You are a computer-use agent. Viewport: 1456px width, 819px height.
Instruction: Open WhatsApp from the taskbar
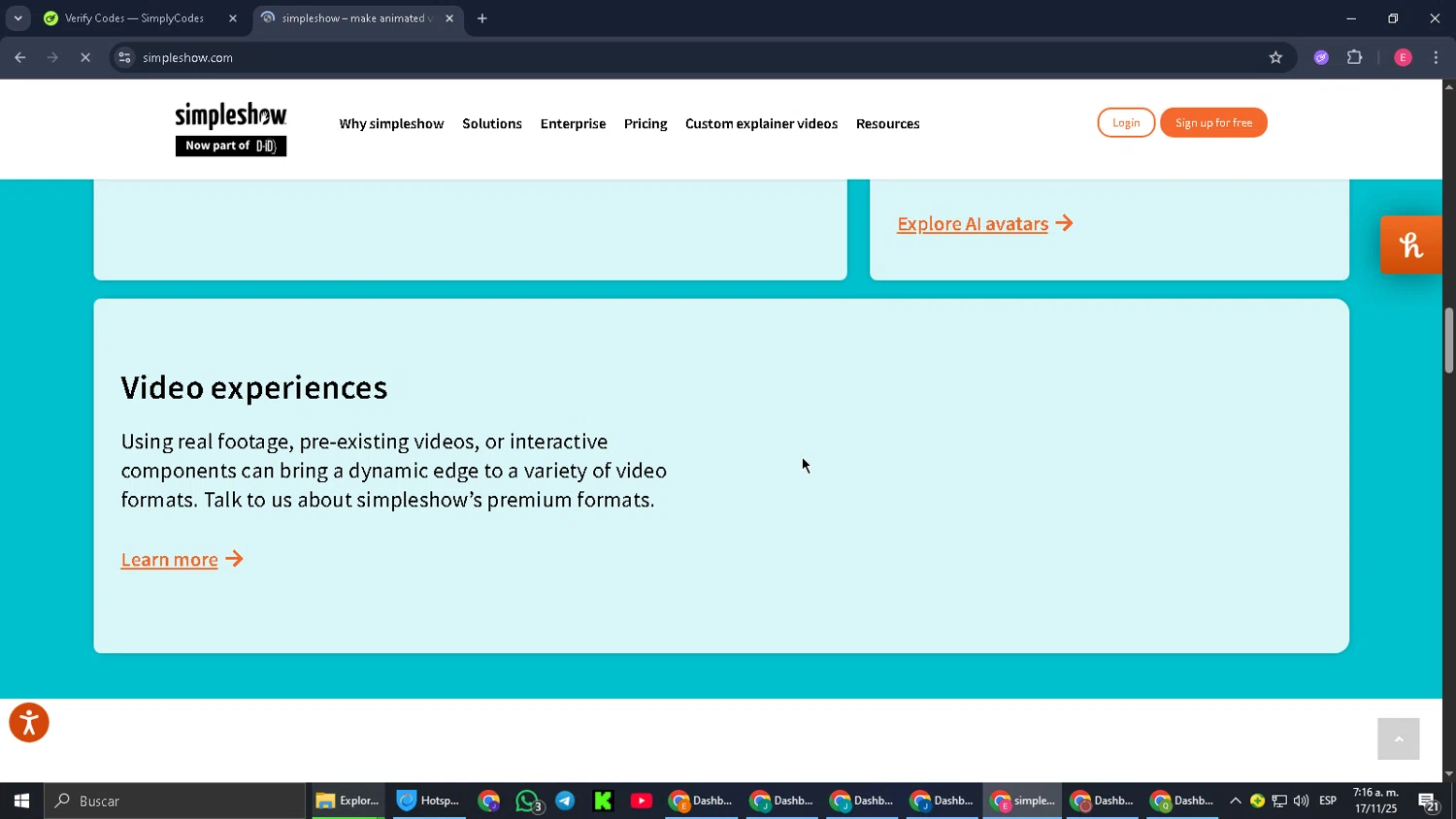[528, 801]
